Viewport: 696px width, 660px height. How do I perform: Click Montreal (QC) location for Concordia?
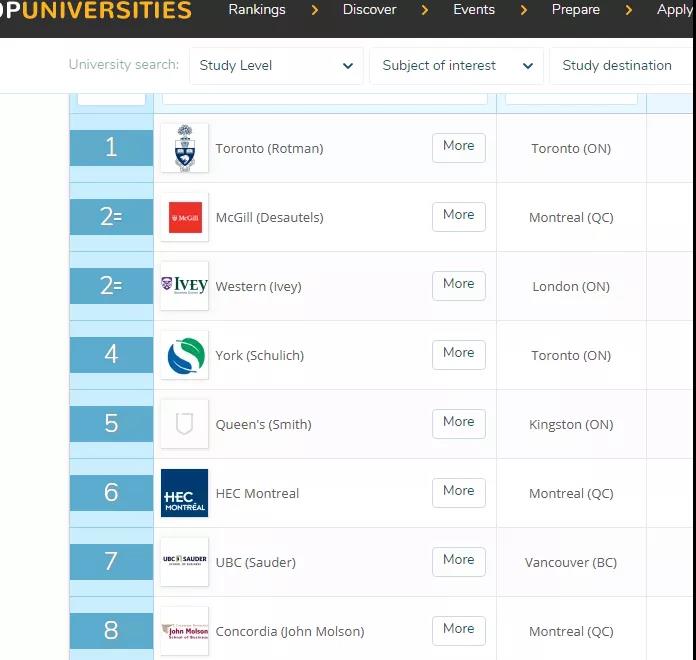[x=571, y=632]
